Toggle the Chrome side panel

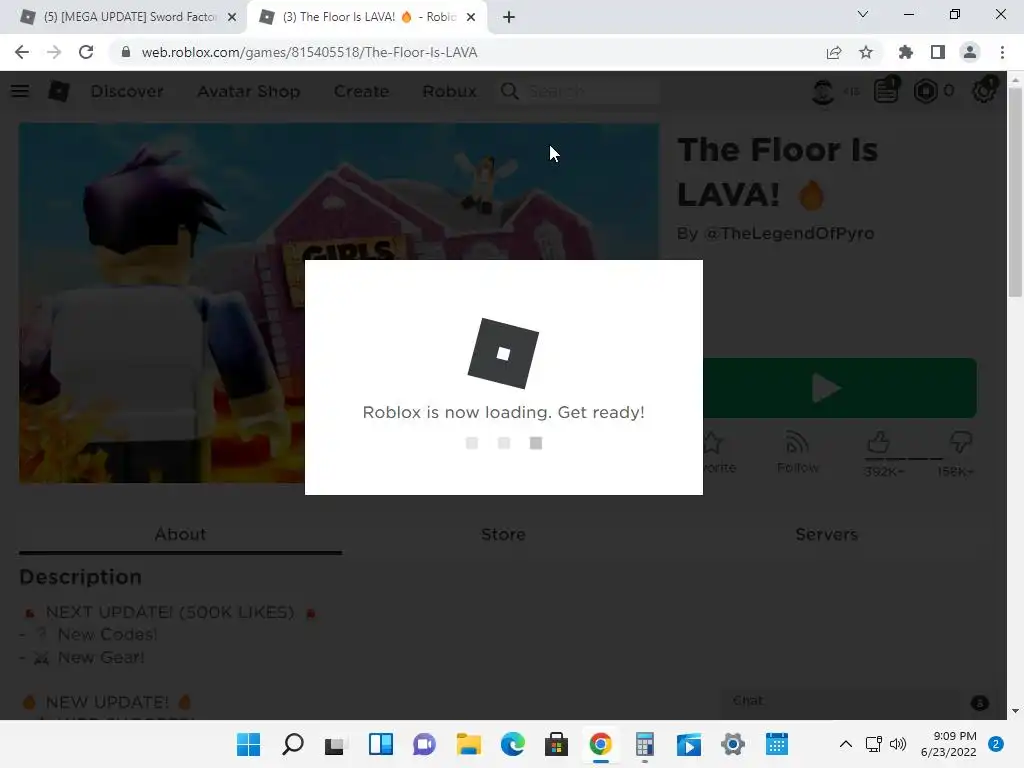(x=938, y=52)
